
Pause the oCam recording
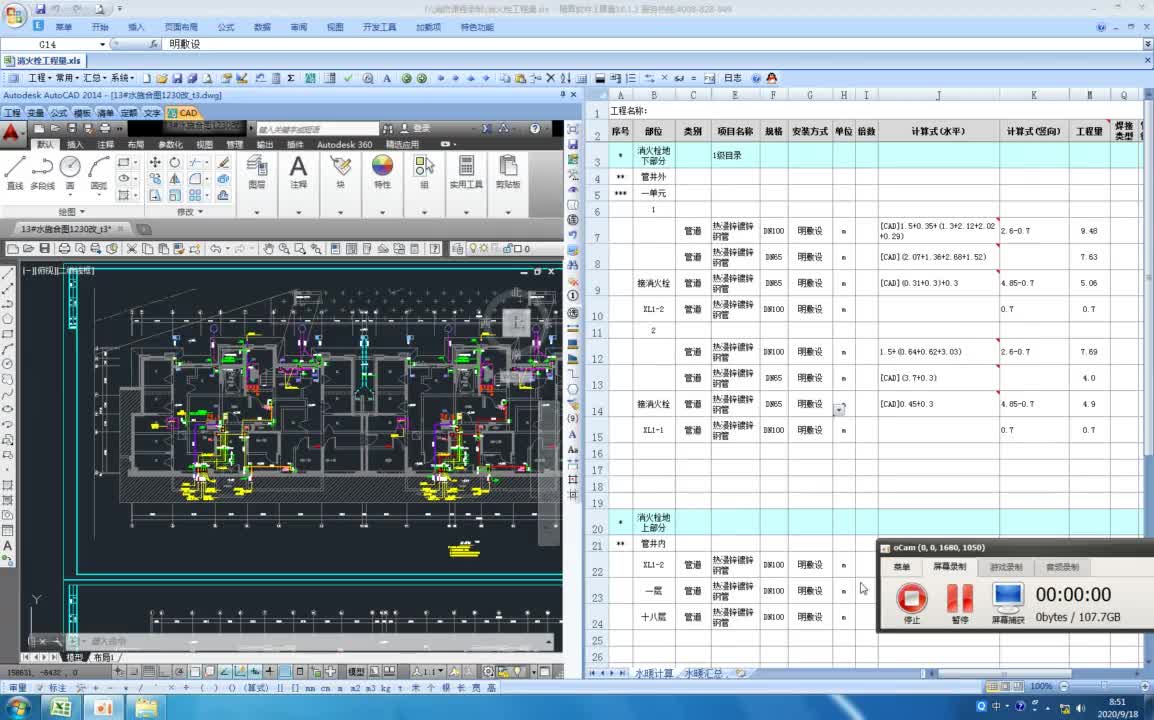pyautogui.click(x=959, y=600)
